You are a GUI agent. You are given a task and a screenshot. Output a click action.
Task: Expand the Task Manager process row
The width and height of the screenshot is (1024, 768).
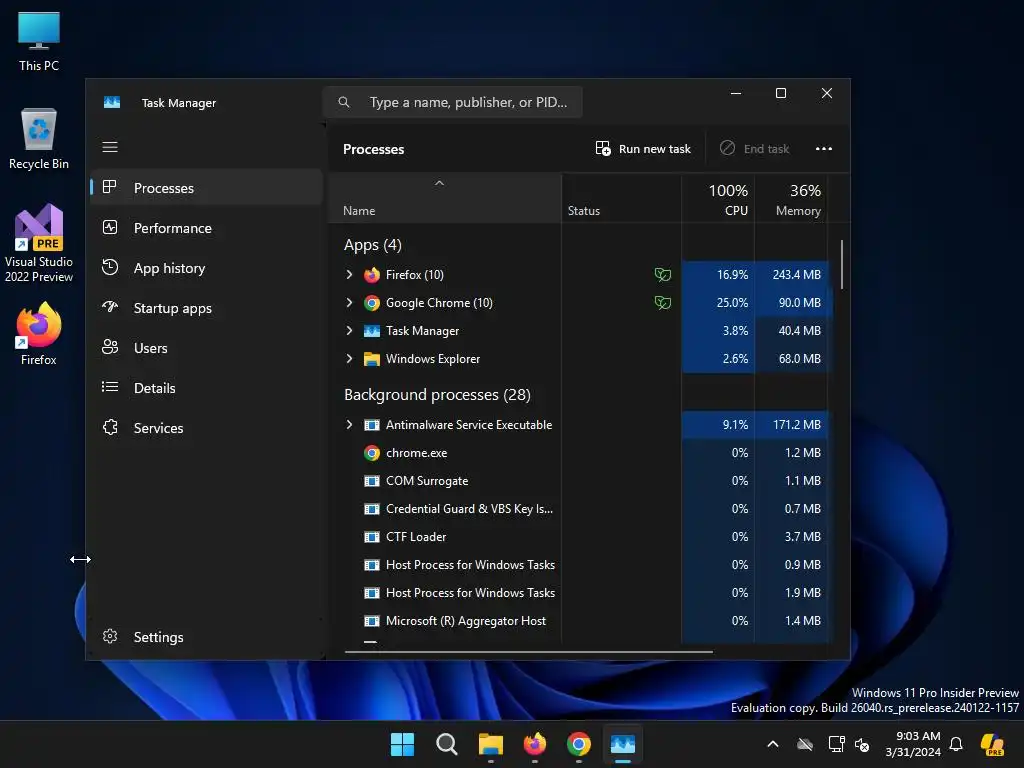[x=349, y=330]
